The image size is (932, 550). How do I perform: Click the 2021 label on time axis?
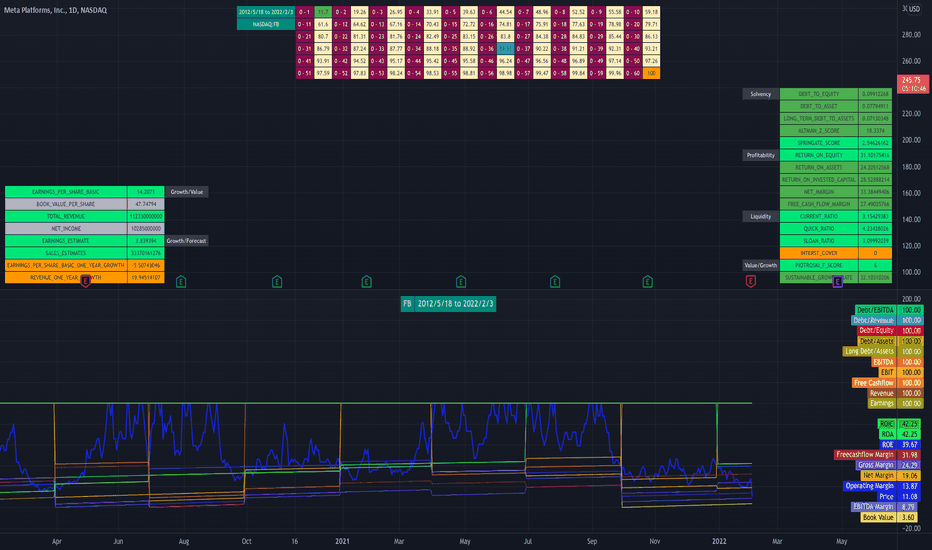coord(342,541)
